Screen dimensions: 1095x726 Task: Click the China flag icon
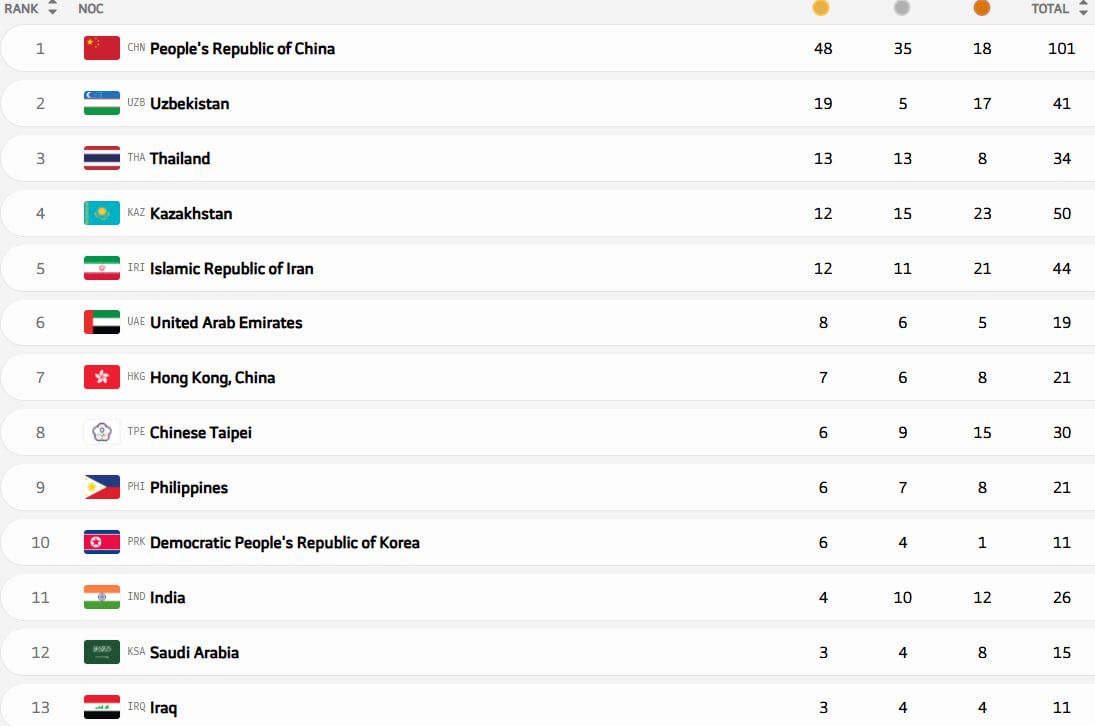(x=102, y=48)
